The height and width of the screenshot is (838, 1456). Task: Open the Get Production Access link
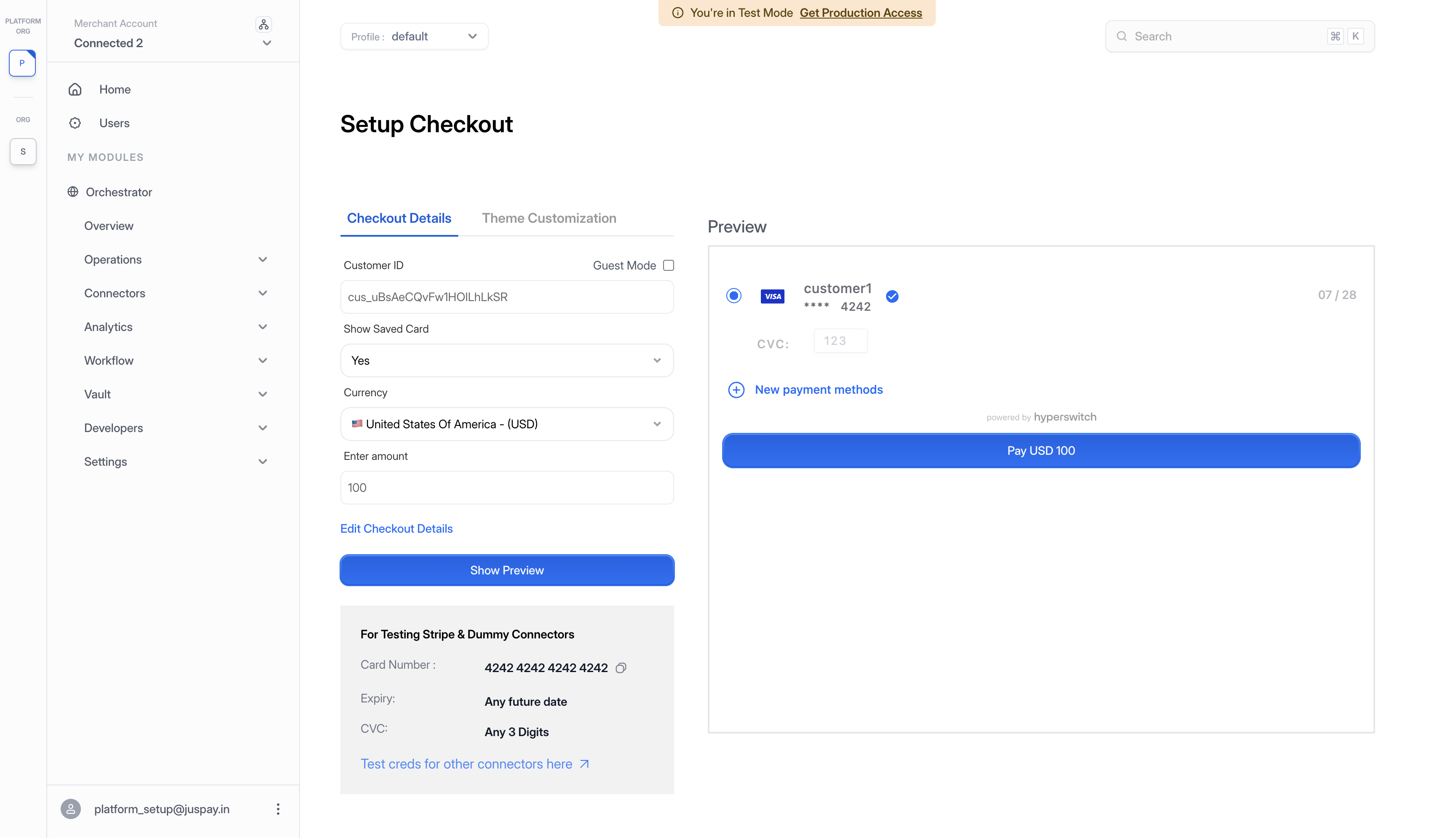tap(861, 13)
